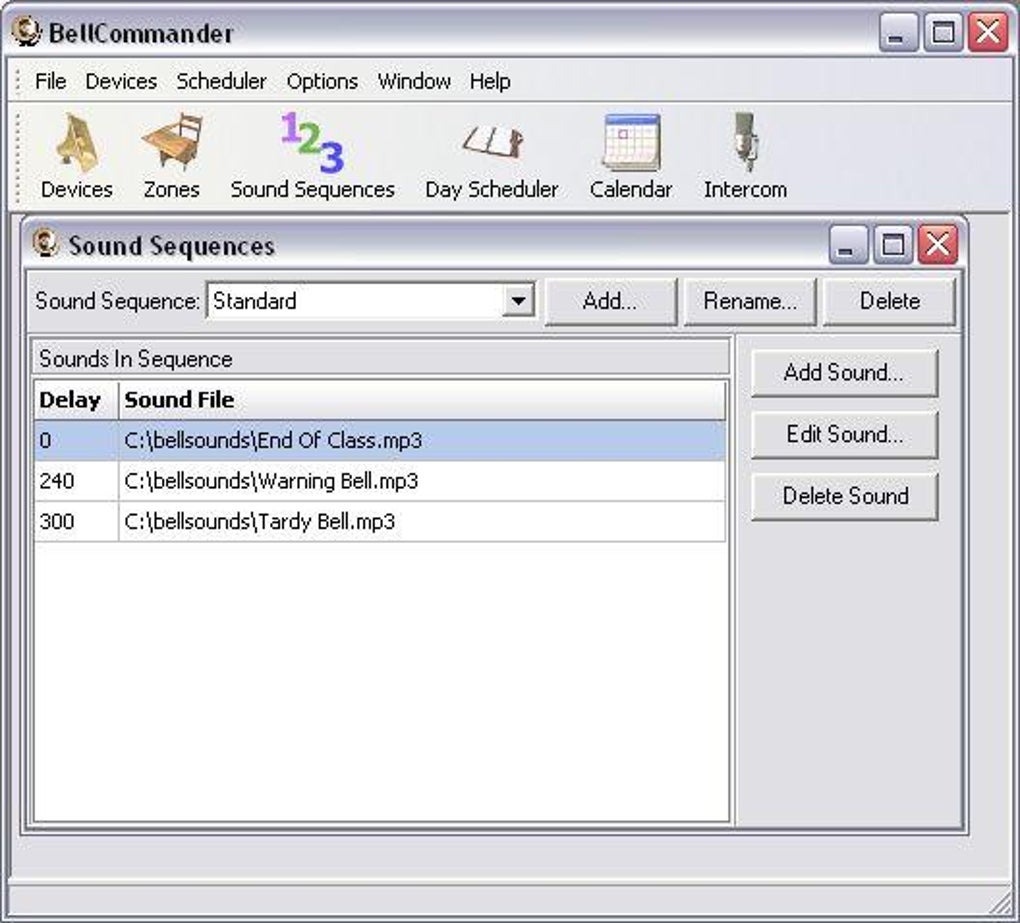Click the Add Sound... button
Viewport: 1020px width, 923px height.
pyautogui.click(x=844, y=373)
